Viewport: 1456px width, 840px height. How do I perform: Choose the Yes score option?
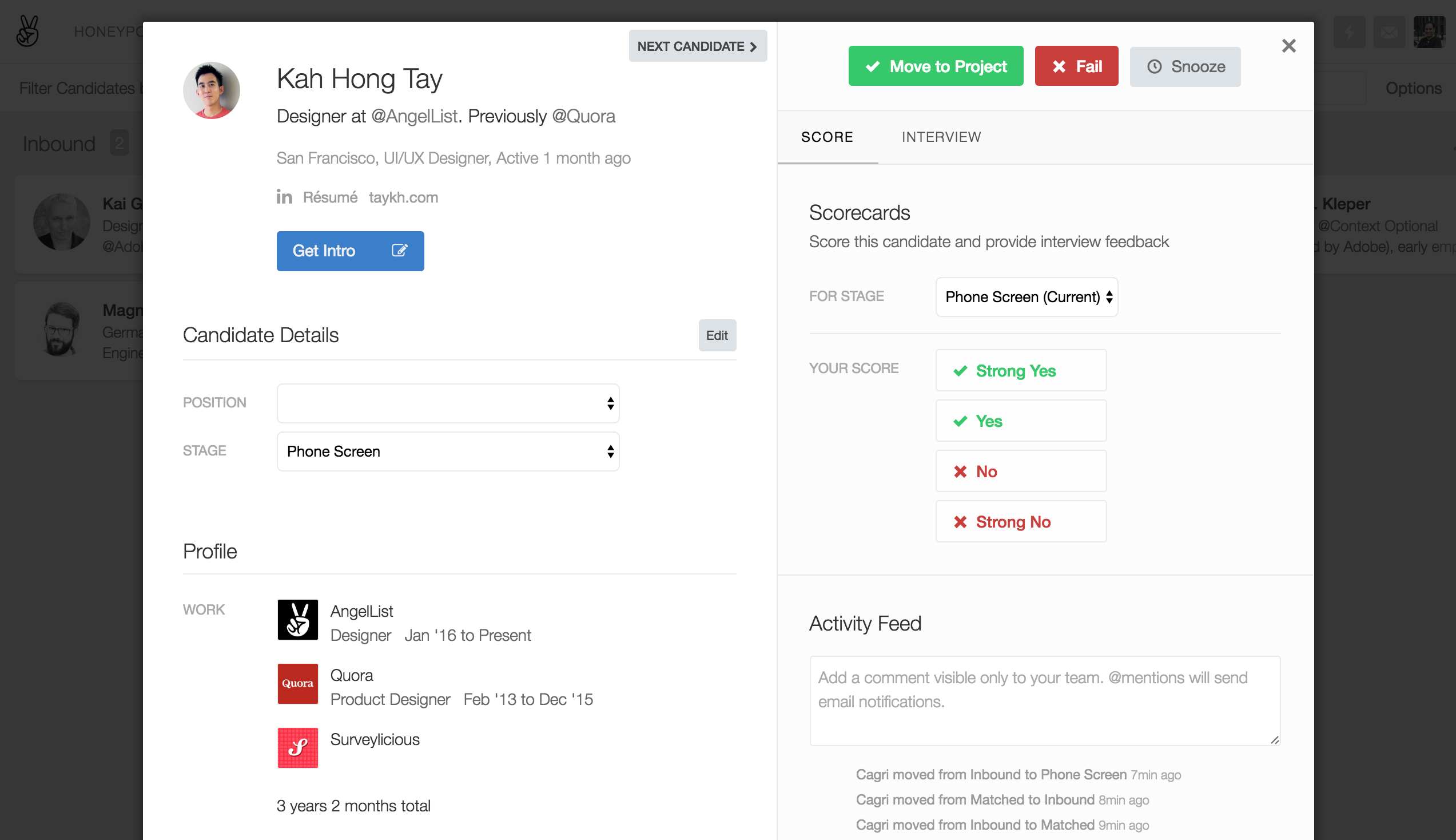(x=1020, y=421)
